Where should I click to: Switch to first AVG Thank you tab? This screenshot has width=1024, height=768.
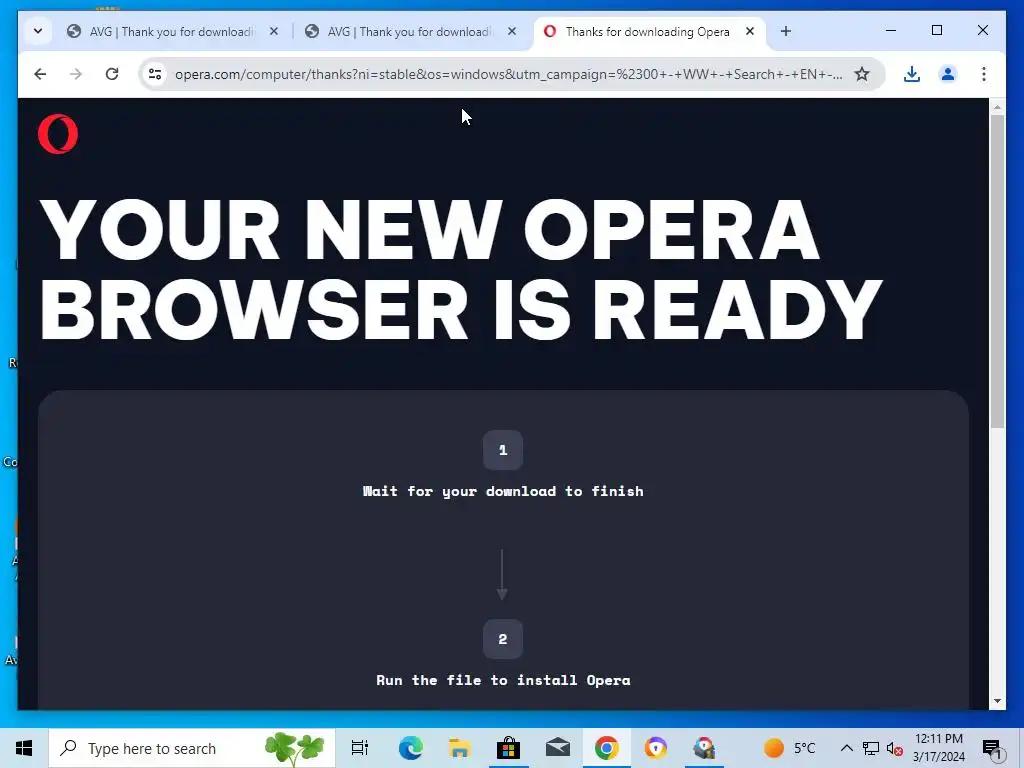click(x=171, y=31)
